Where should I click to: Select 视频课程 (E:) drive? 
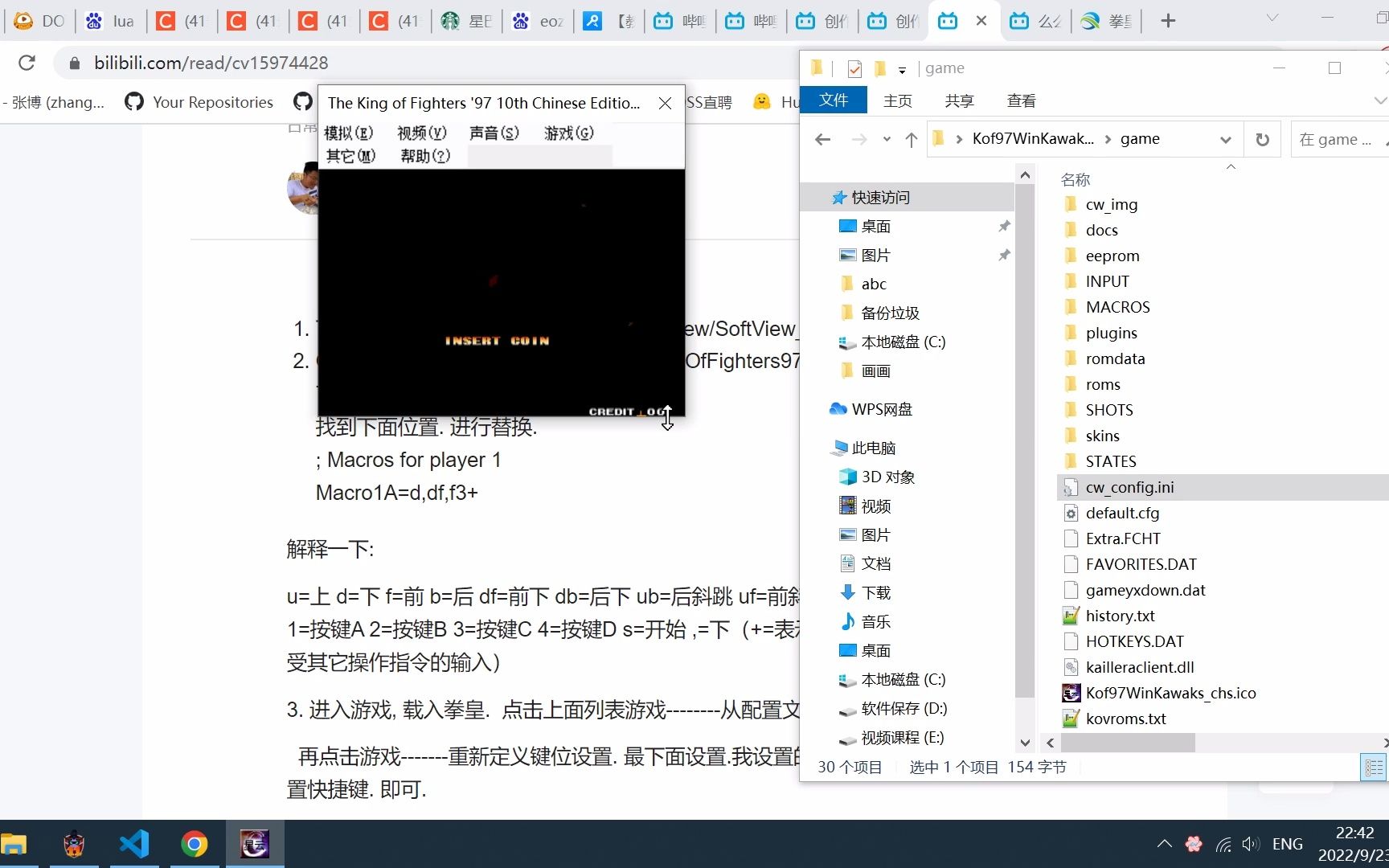pyautogui.click(x=902, y=737)
